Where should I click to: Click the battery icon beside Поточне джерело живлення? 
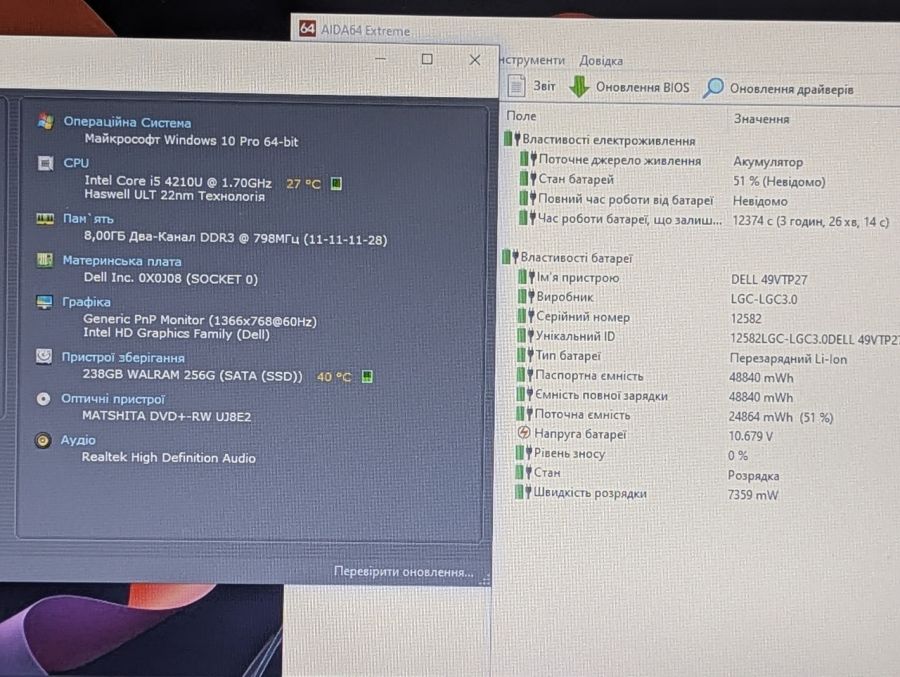[528, 159]
